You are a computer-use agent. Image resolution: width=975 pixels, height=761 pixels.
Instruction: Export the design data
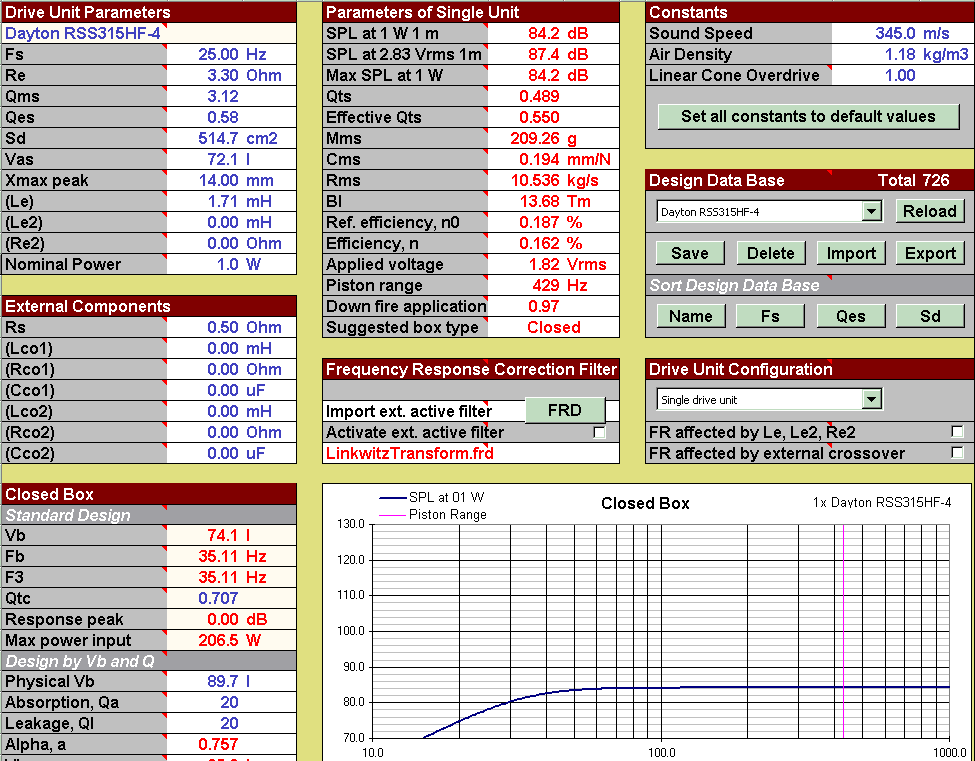click(x=930, y=254)
